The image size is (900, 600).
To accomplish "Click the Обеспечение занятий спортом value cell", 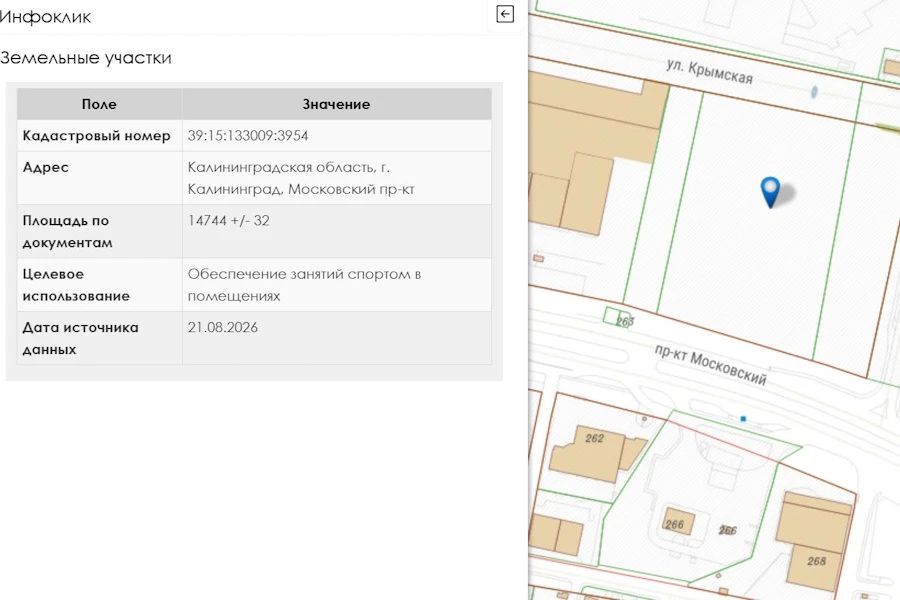I will click(x=337, y=285).
